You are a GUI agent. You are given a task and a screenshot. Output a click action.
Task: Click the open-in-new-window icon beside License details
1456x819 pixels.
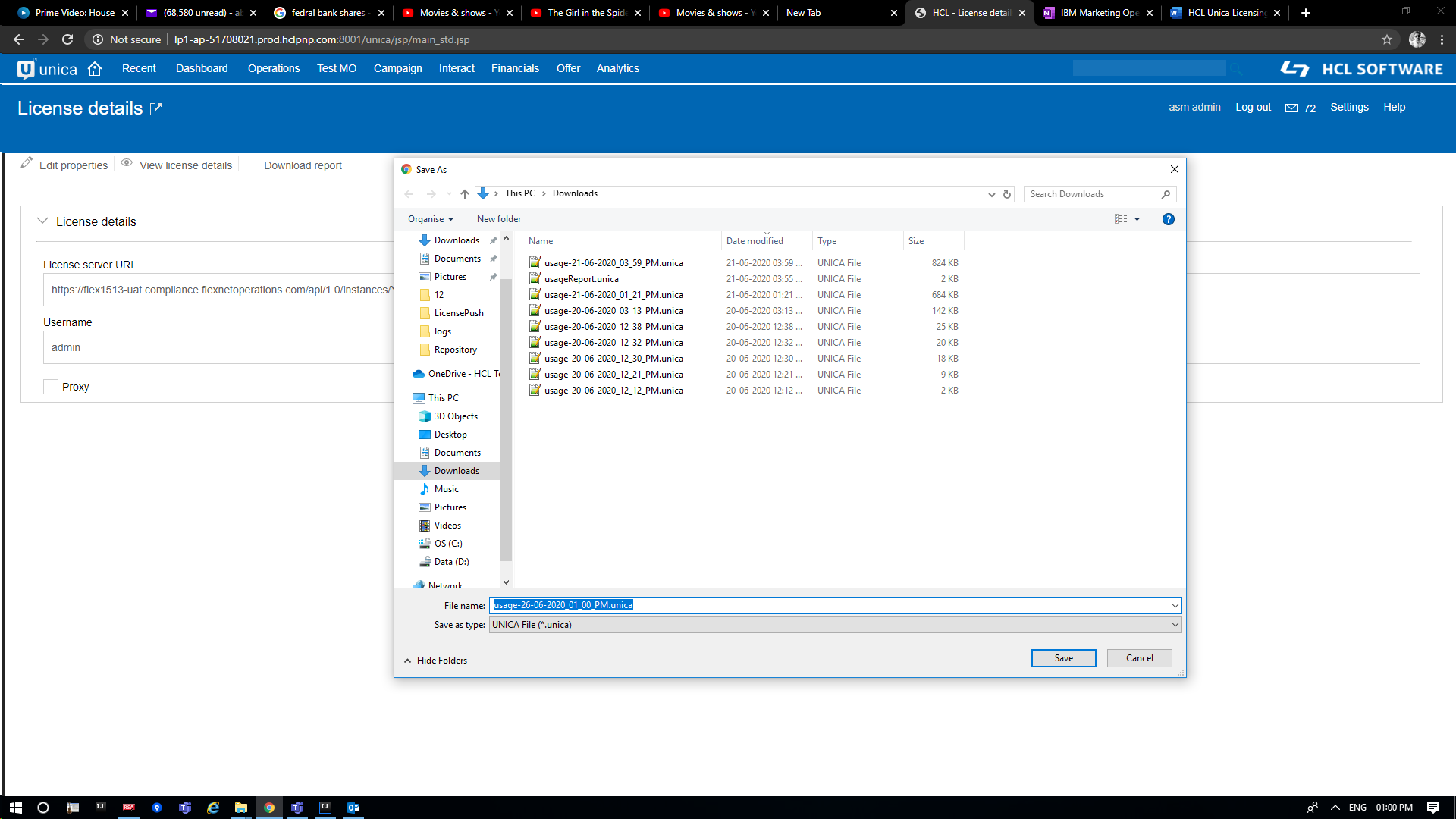[x=156, y=109]
